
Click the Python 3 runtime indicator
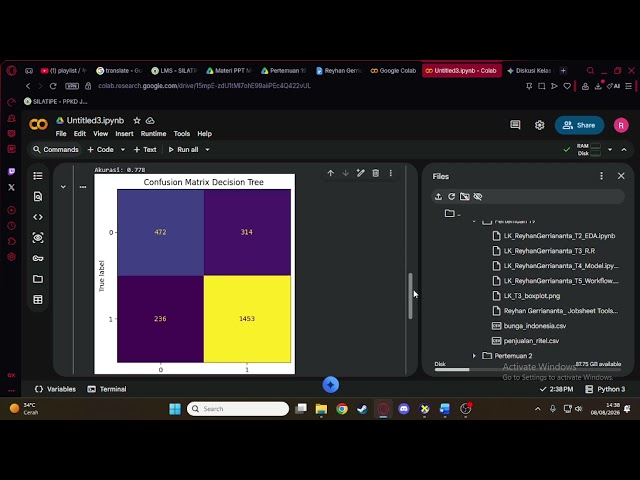[x=605, y=389]
